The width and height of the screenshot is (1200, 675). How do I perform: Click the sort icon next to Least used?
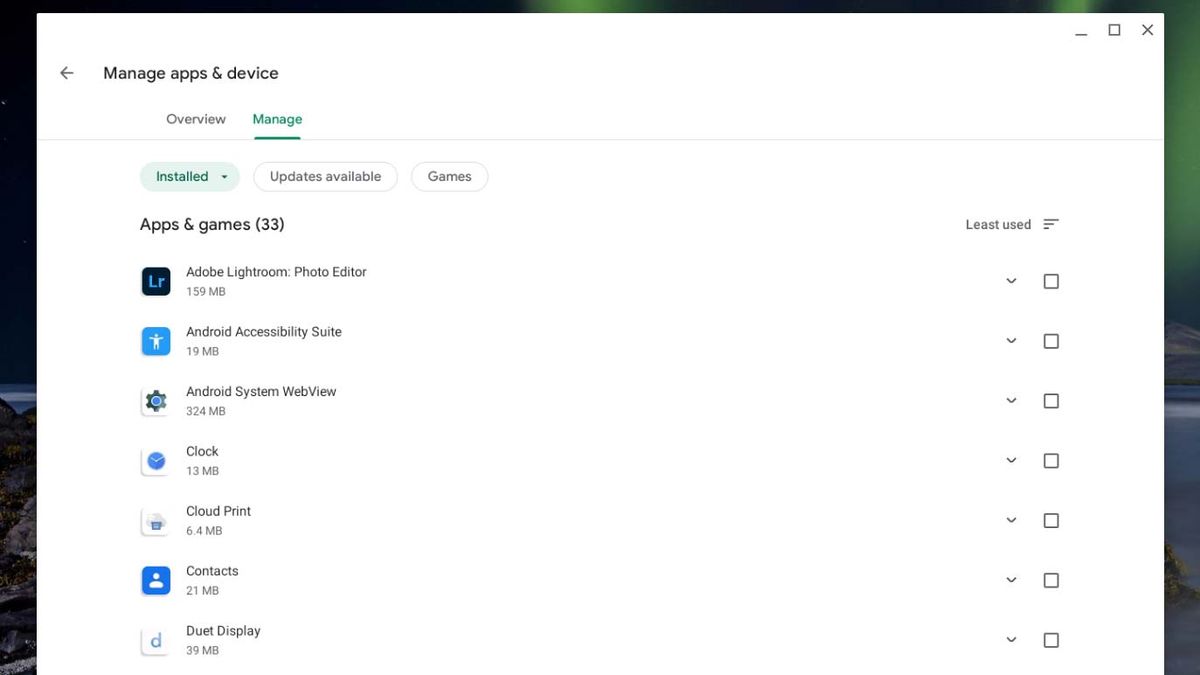coord(1050,224)
